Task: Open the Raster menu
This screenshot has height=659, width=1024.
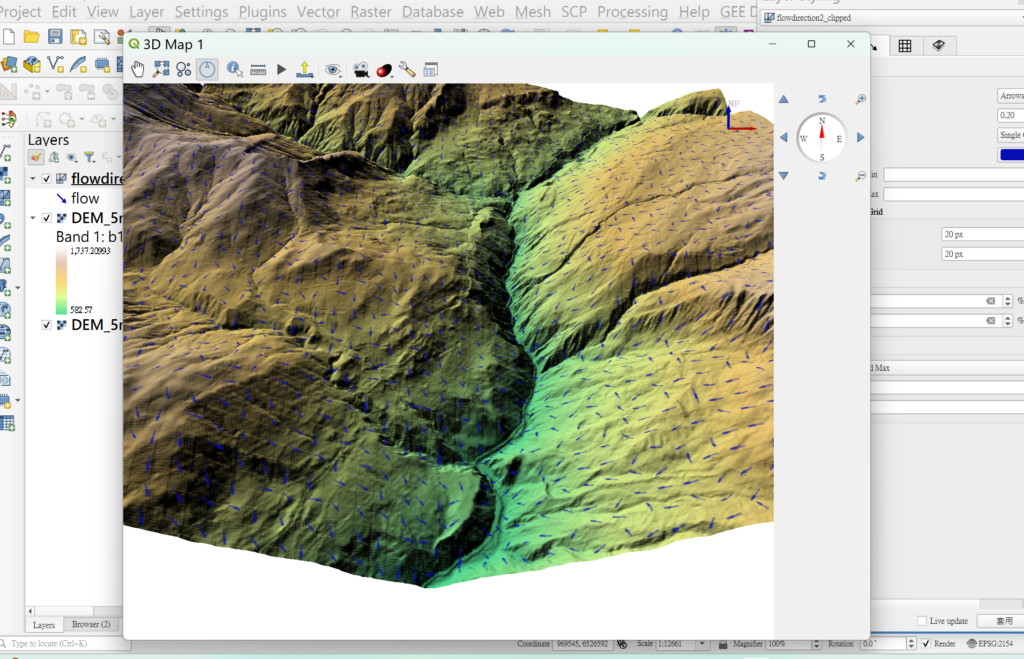Action: pos(371,12)
